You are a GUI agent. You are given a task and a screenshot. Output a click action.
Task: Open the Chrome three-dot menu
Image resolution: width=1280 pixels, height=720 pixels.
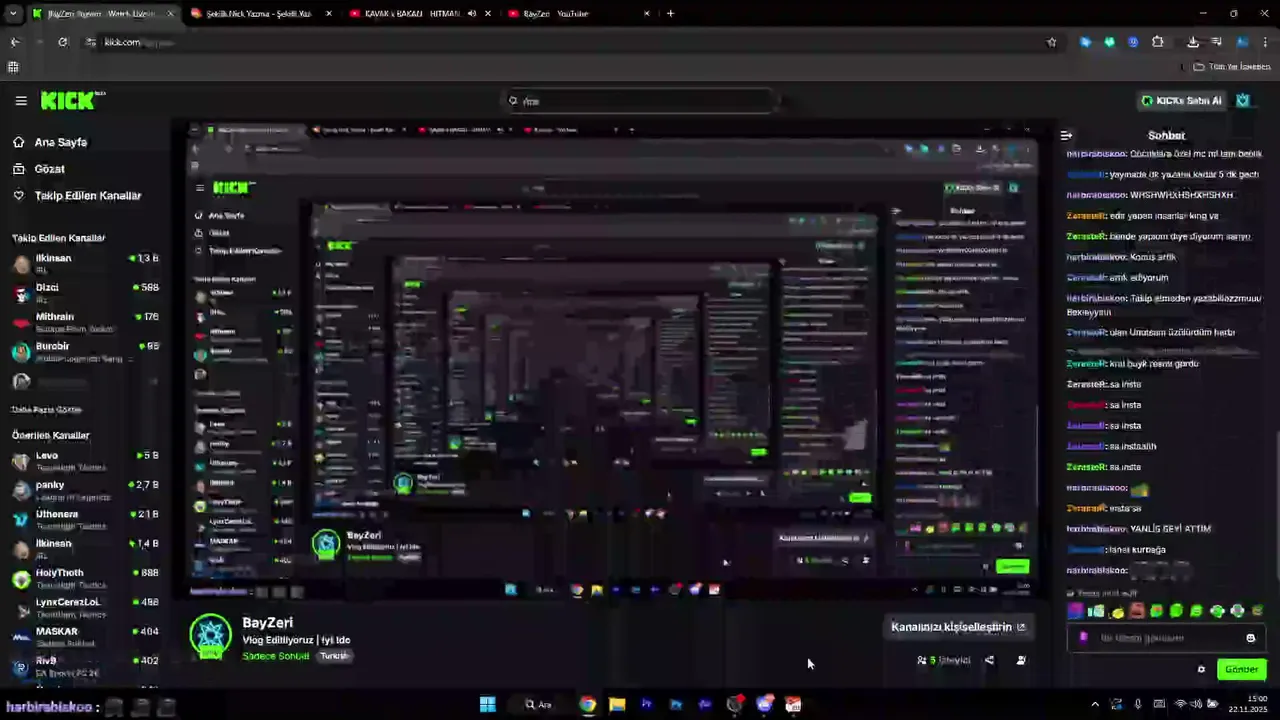point(1266,42)
